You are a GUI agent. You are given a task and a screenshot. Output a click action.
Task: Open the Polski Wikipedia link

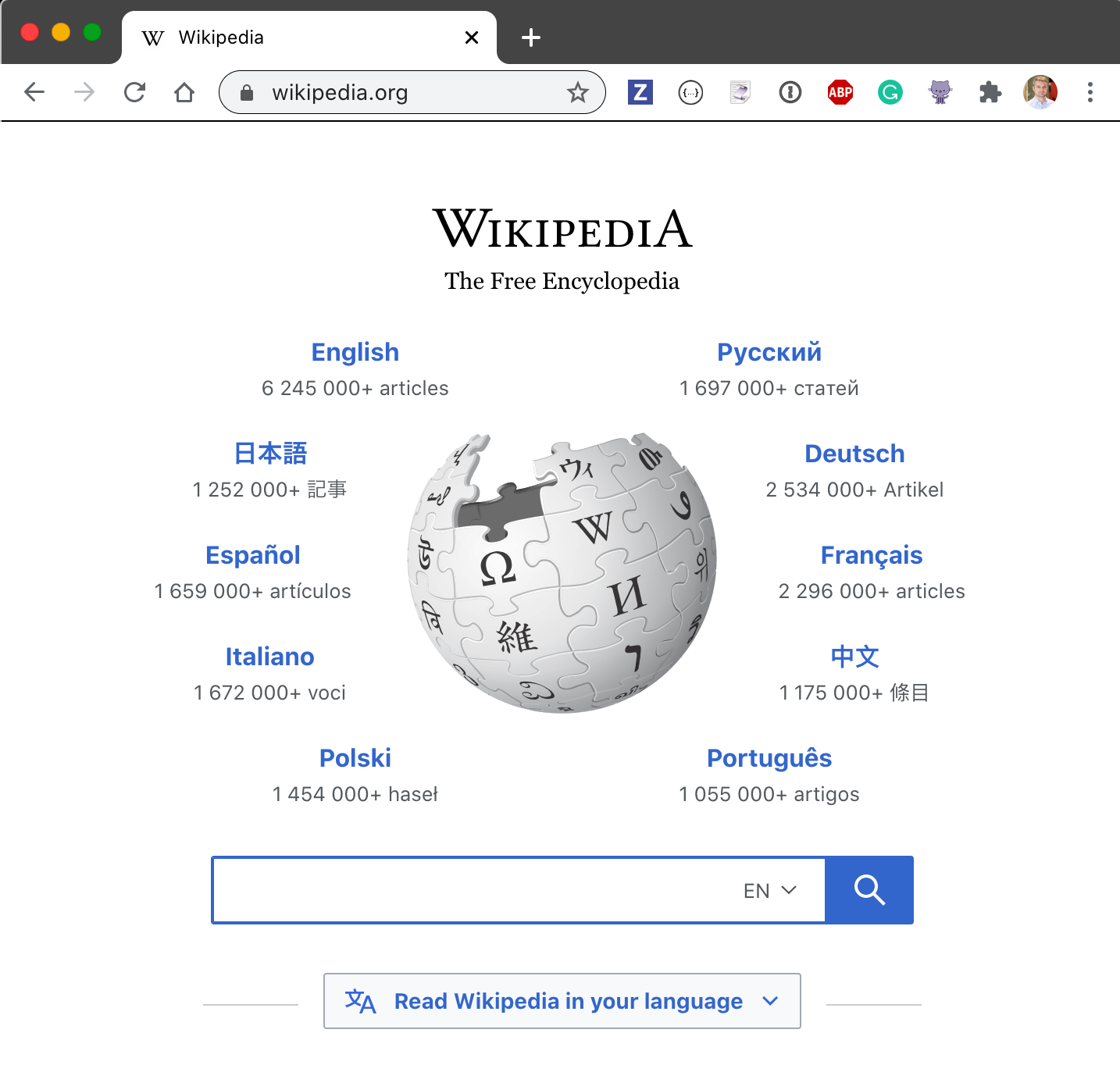point(355,758)
